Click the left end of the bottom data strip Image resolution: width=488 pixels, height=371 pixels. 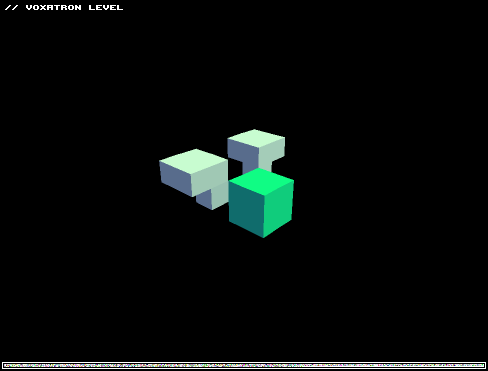tap(4, 365)
